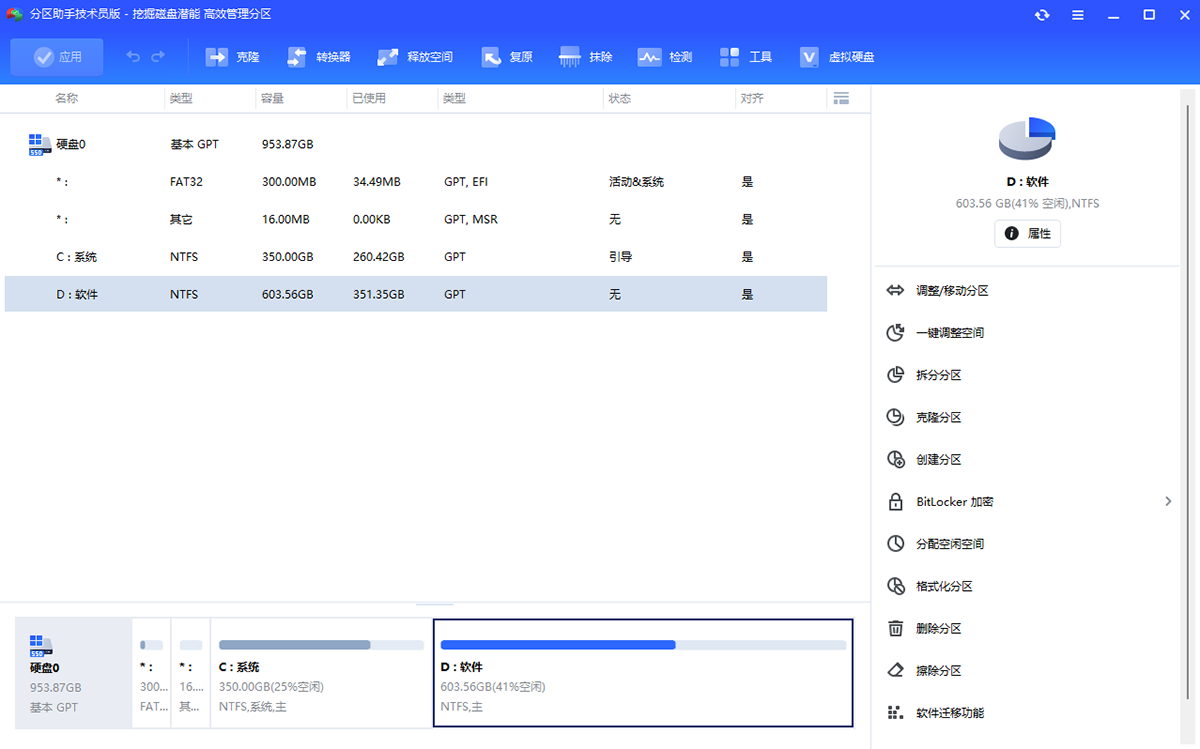
Task: Select the D：软件 block in disk map
Action: click(x=643, y=672)
